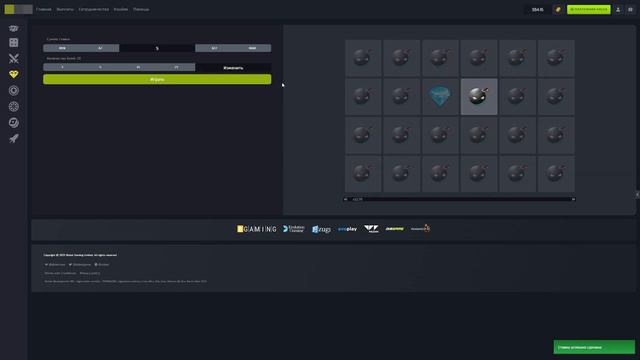The width and height of the screenshot is (640, 360).
Task: Click the Evoplay provider logo
Action: click(x=347, y=229)
